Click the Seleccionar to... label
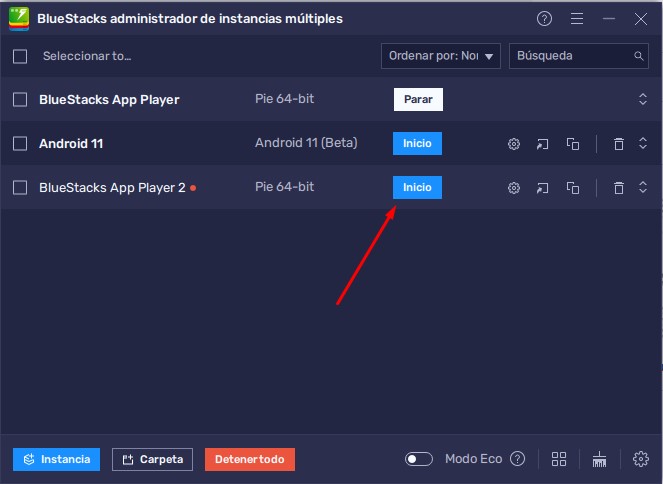This screenshot has height=484, width=663. [x=87, y=56]
